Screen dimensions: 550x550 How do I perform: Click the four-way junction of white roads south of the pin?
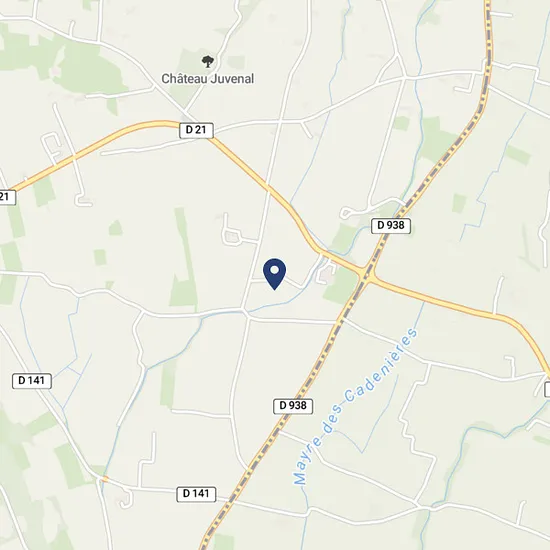click(246, 313)
